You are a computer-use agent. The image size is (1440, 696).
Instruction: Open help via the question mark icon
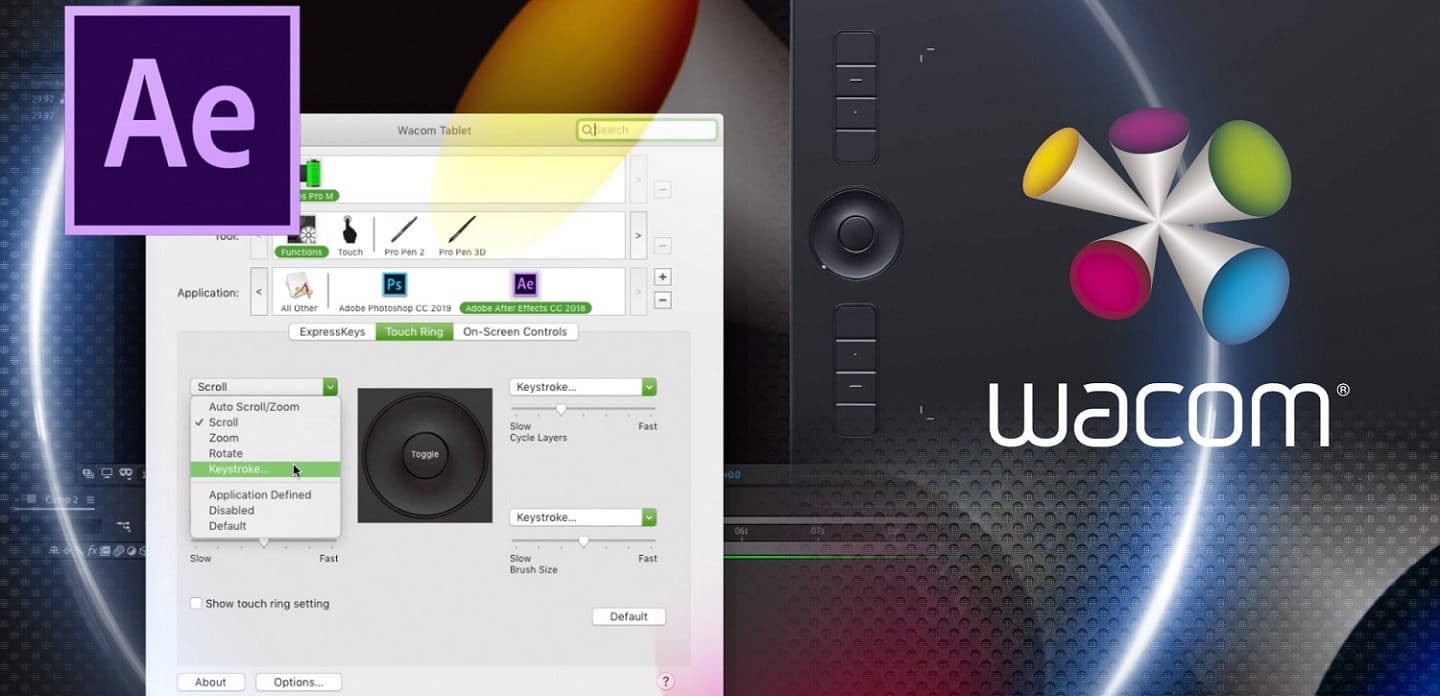(665, 681)
